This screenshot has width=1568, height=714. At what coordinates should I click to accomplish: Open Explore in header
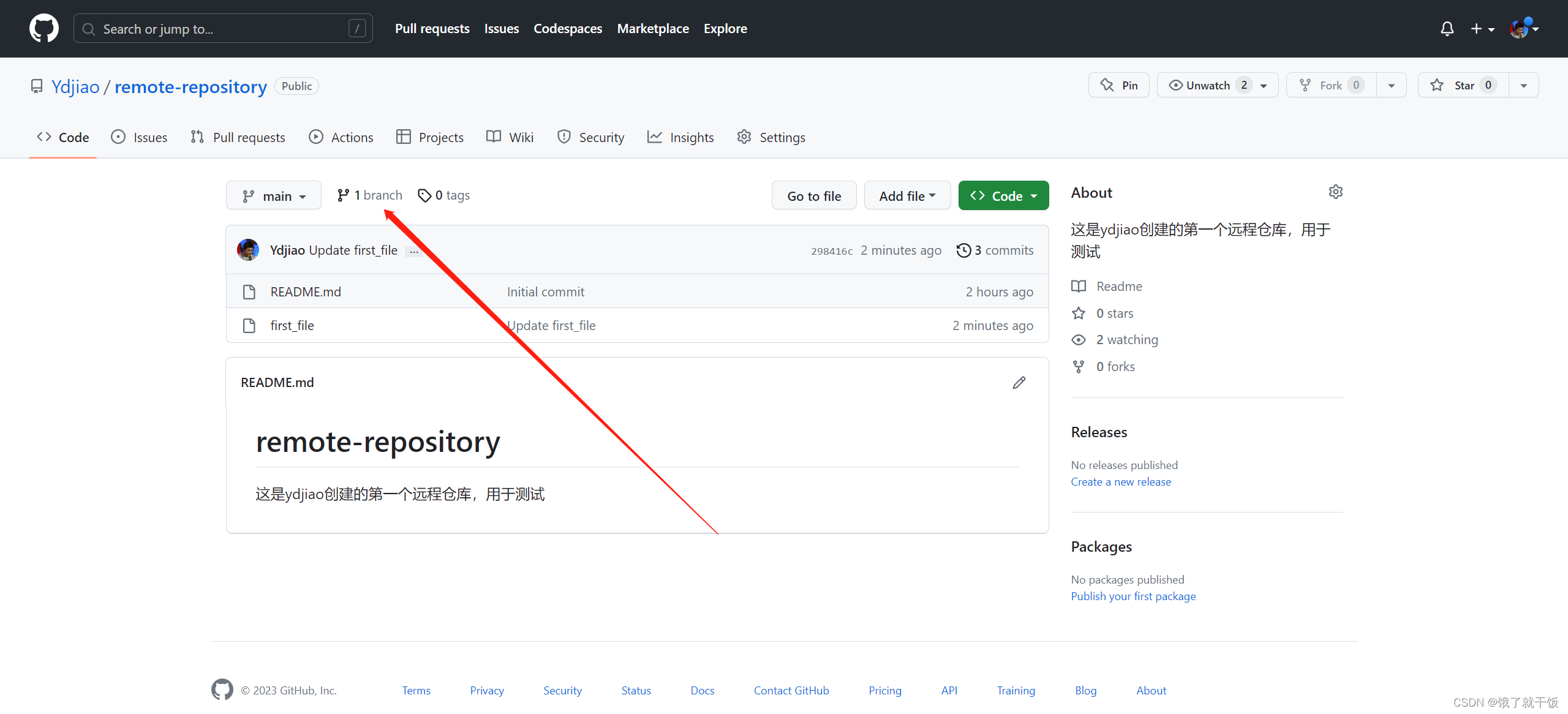(x=725, y=29)
